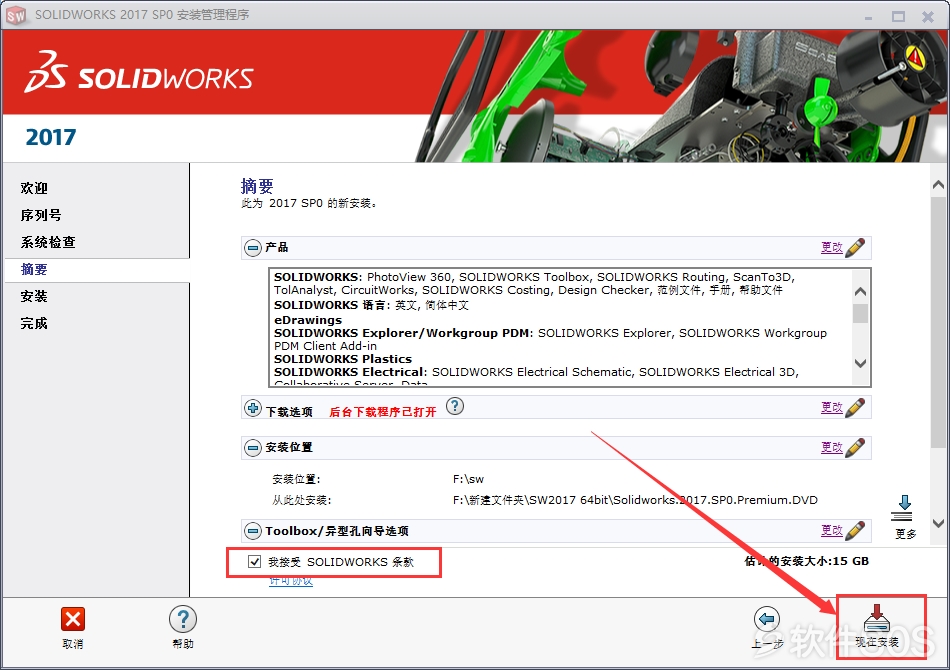Click the eDrawings entry in products list
Viewport: 950px width, 670px height.
pyautogui.click(x=308, y=320)
